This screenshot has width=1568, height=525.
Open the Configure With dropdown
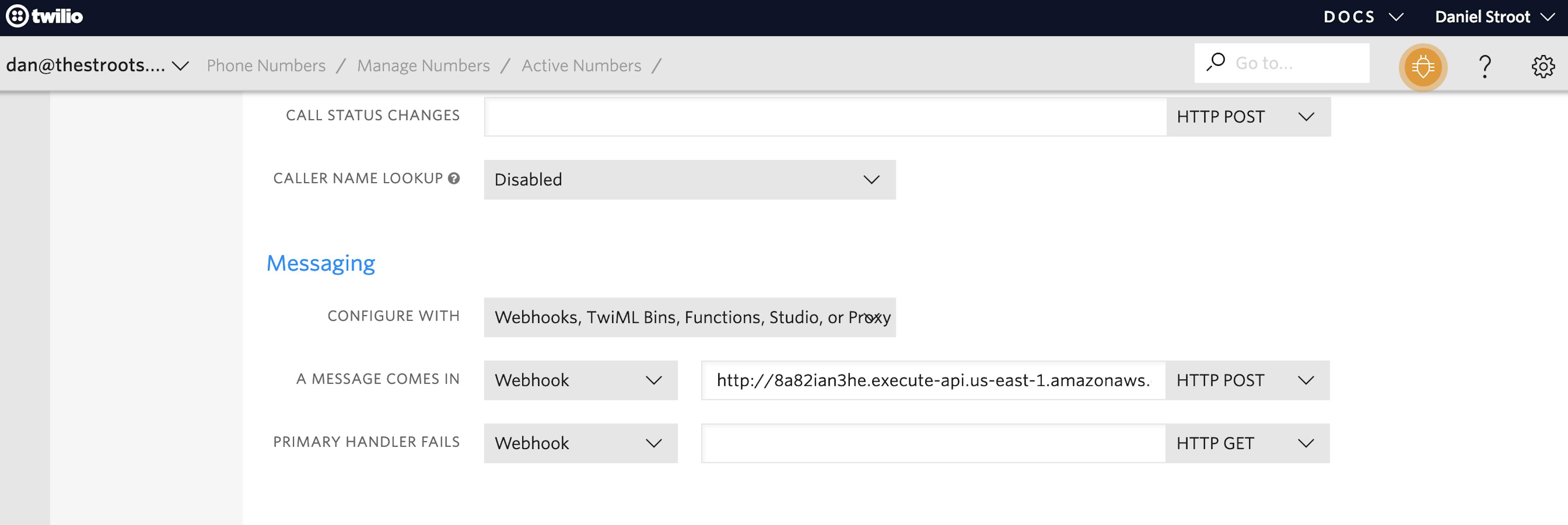coord(689,317)
